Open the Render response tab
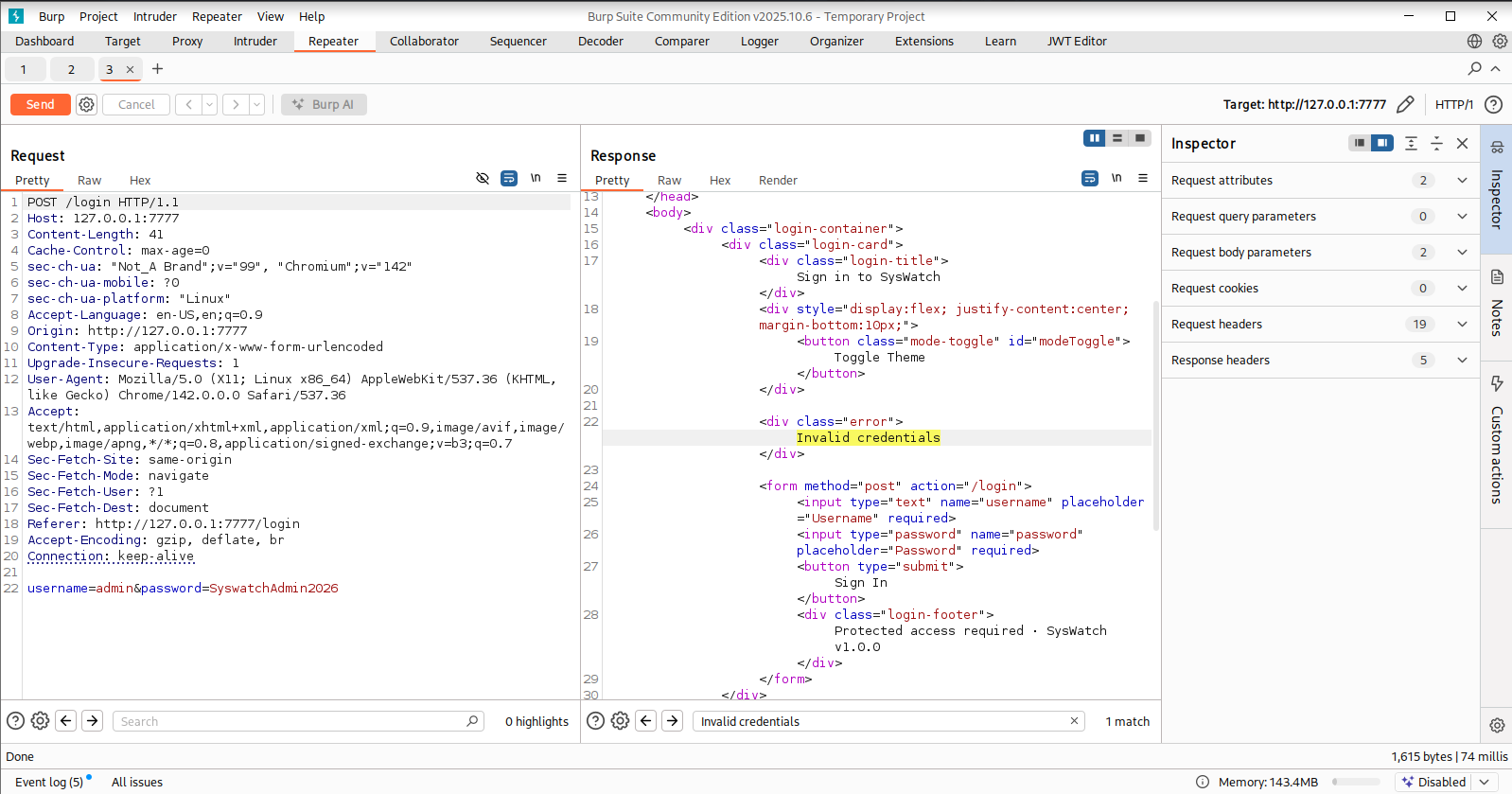Image resolution: width=1512 pixels, height=794 pixels. 778,180
